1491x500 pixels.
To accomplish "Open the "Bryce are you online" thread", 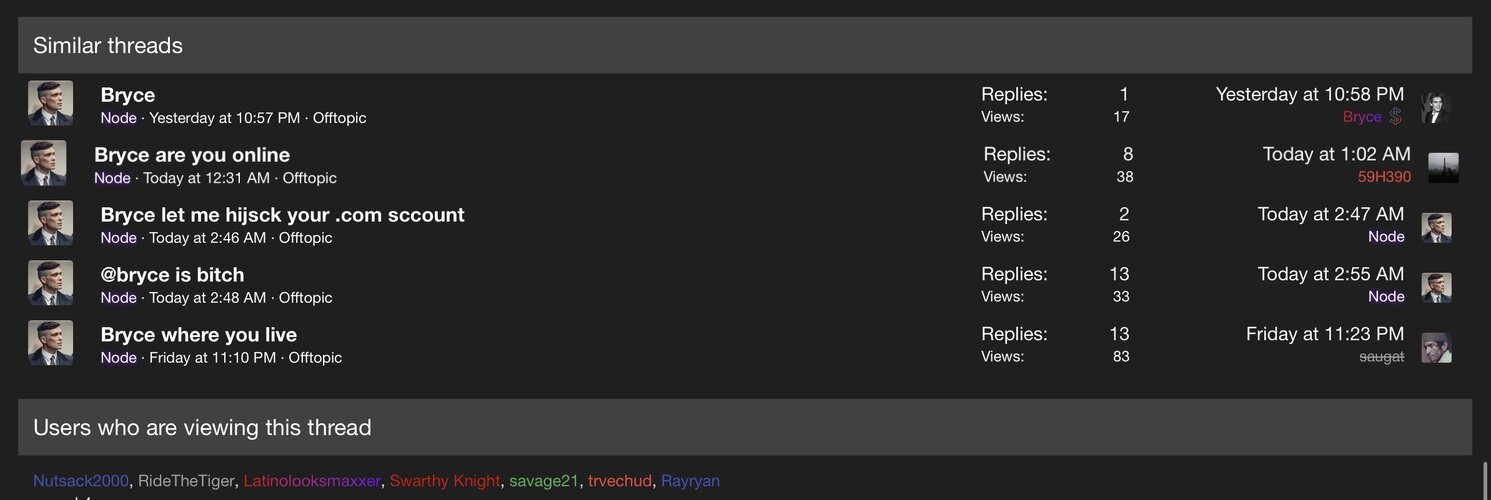I will tap(192, 155).
